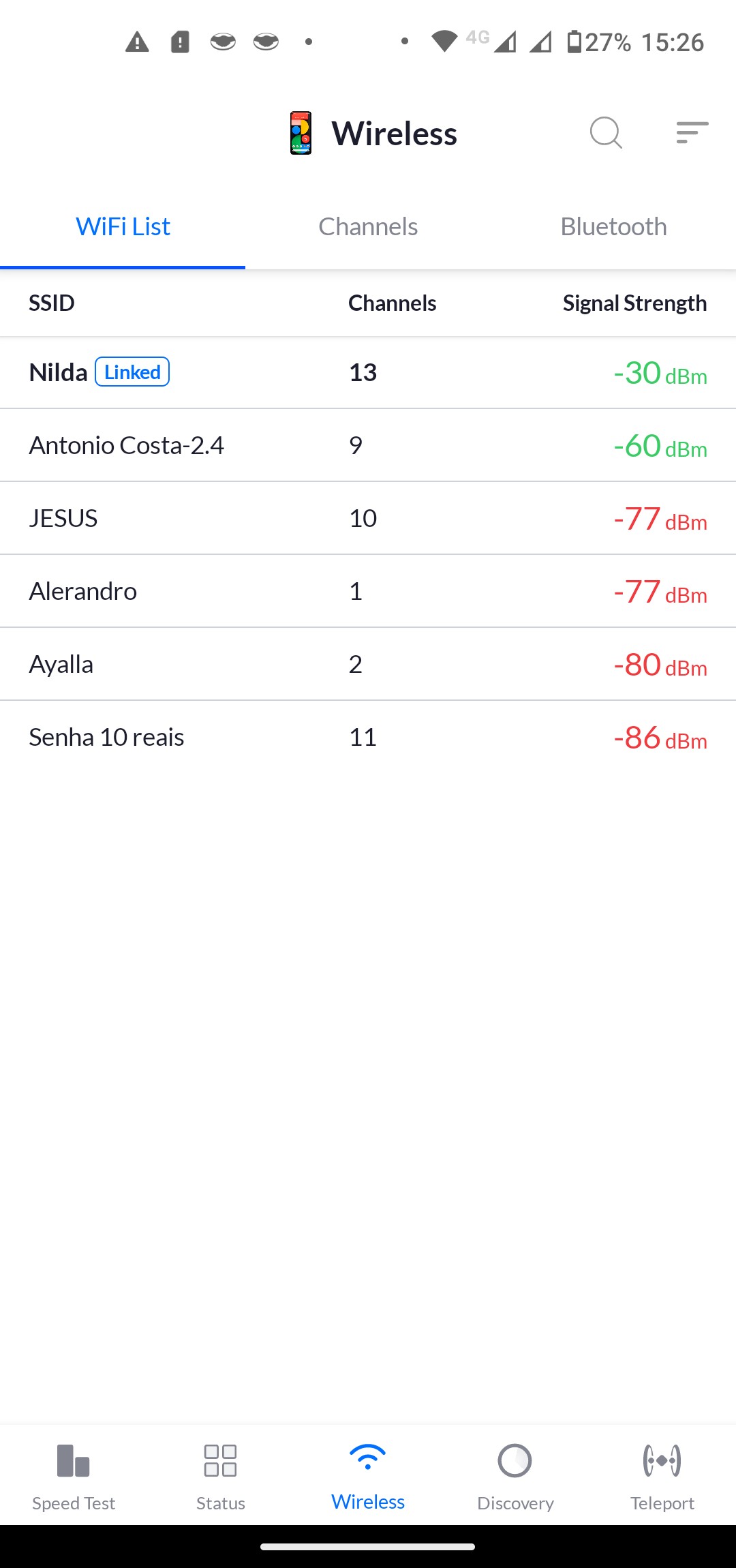Image resolution: width=736 pixels, height=1568 pixels.
Task: Select the WiFi List tab
Action: point(123,227)
